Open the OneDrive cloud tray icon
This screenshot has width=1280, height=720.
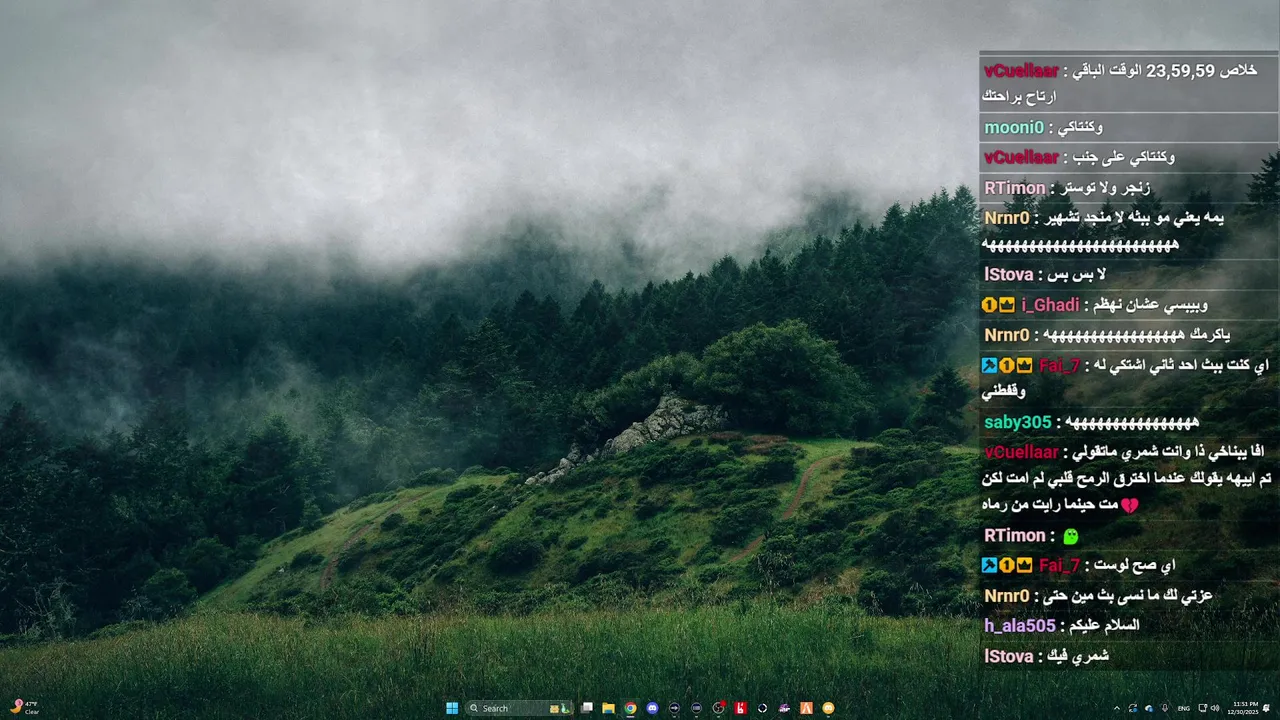click(1149, 708)
